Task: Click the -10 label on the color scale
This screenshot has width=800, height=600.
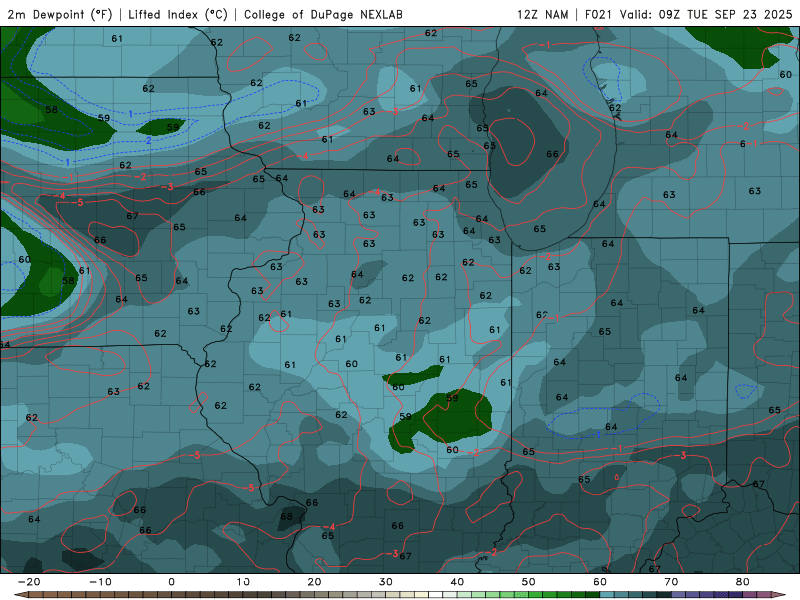Action: pyautogui.click(x=100, y=582)
